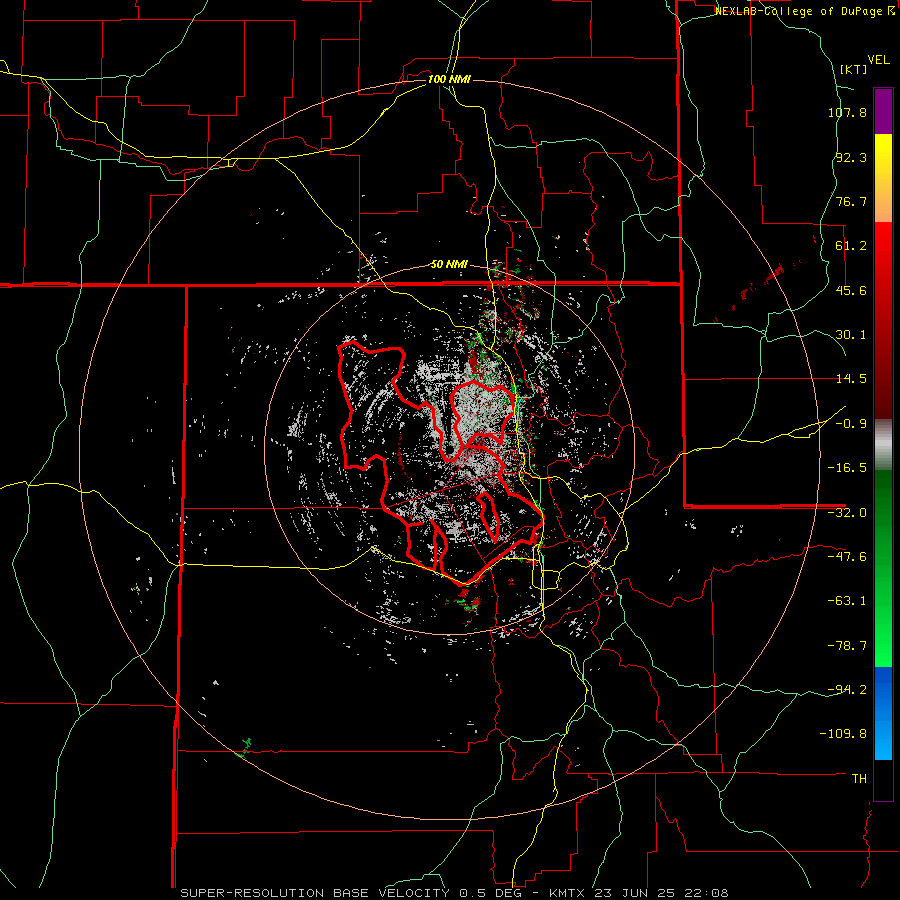Image resolution: width=900 pixels, height=900 pixels.
Task: Click the red segment of velocity color bar
Action: [883, 320]
